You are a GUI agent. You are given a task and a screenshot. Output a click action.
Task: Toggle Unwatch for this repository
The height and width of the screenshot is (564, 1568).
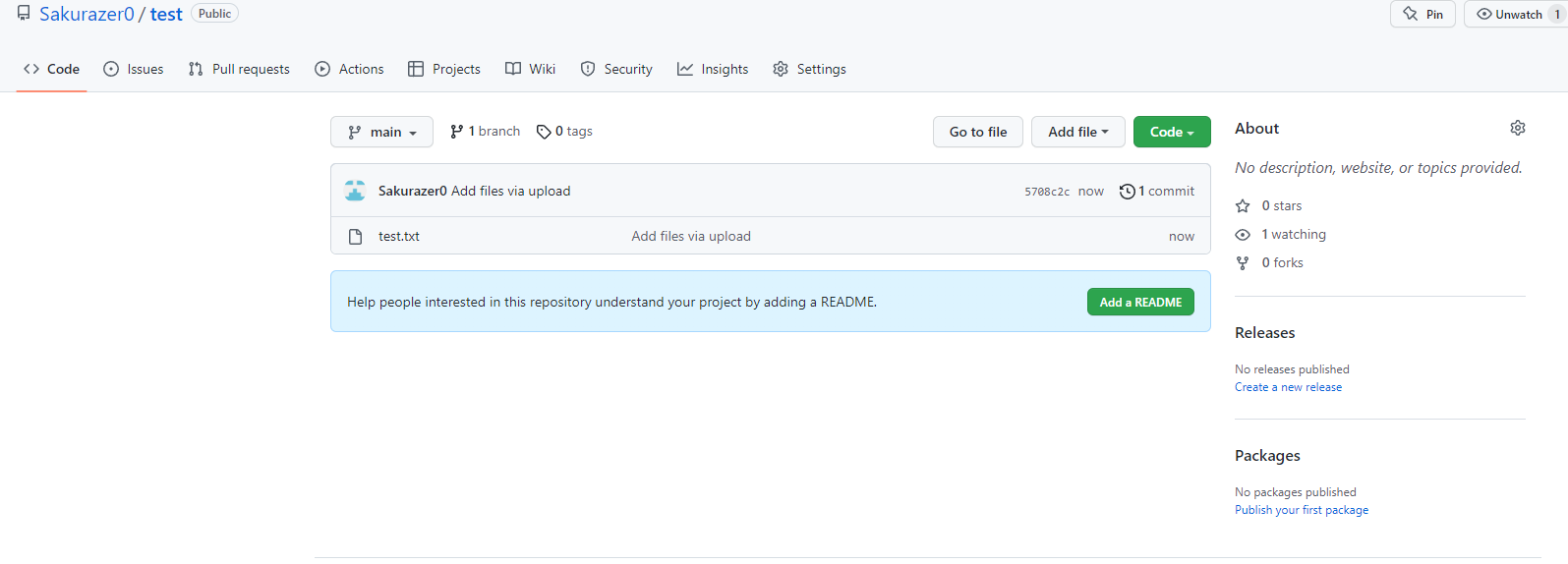(x=1509, y=14)
